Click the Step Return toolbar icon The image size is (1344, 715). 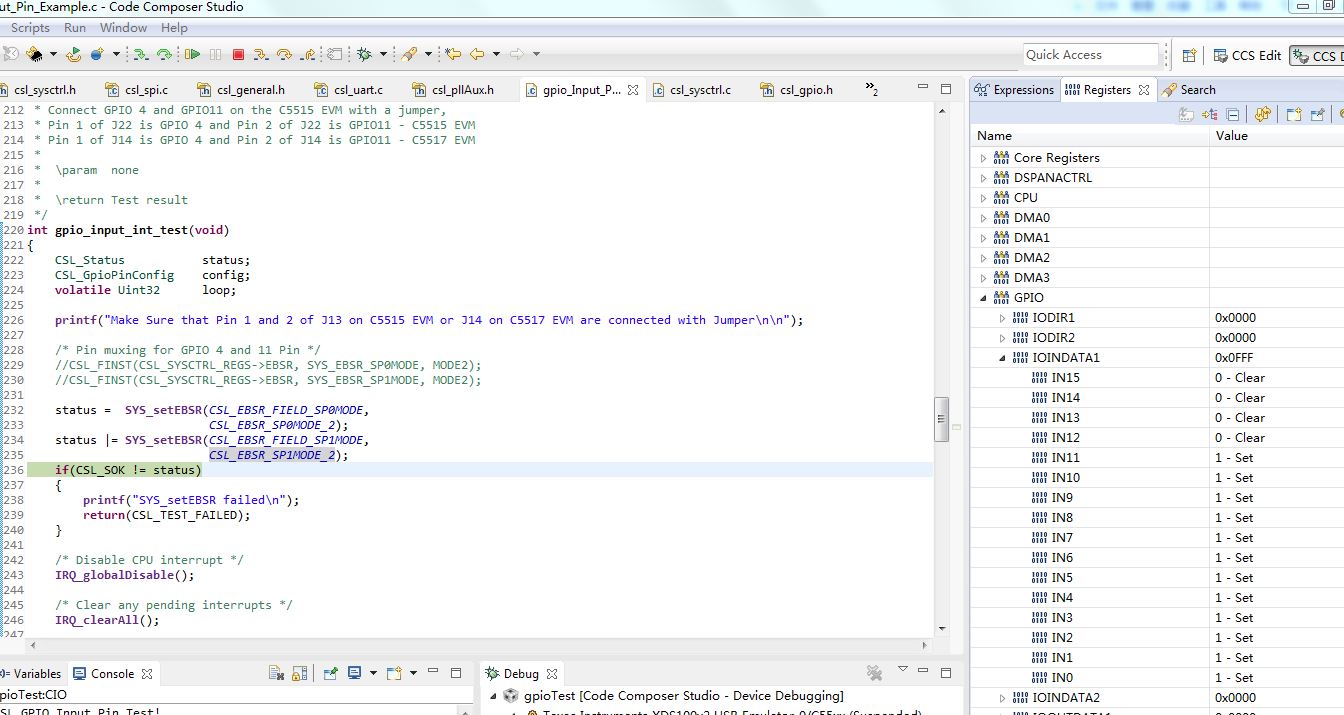(308, 54)
